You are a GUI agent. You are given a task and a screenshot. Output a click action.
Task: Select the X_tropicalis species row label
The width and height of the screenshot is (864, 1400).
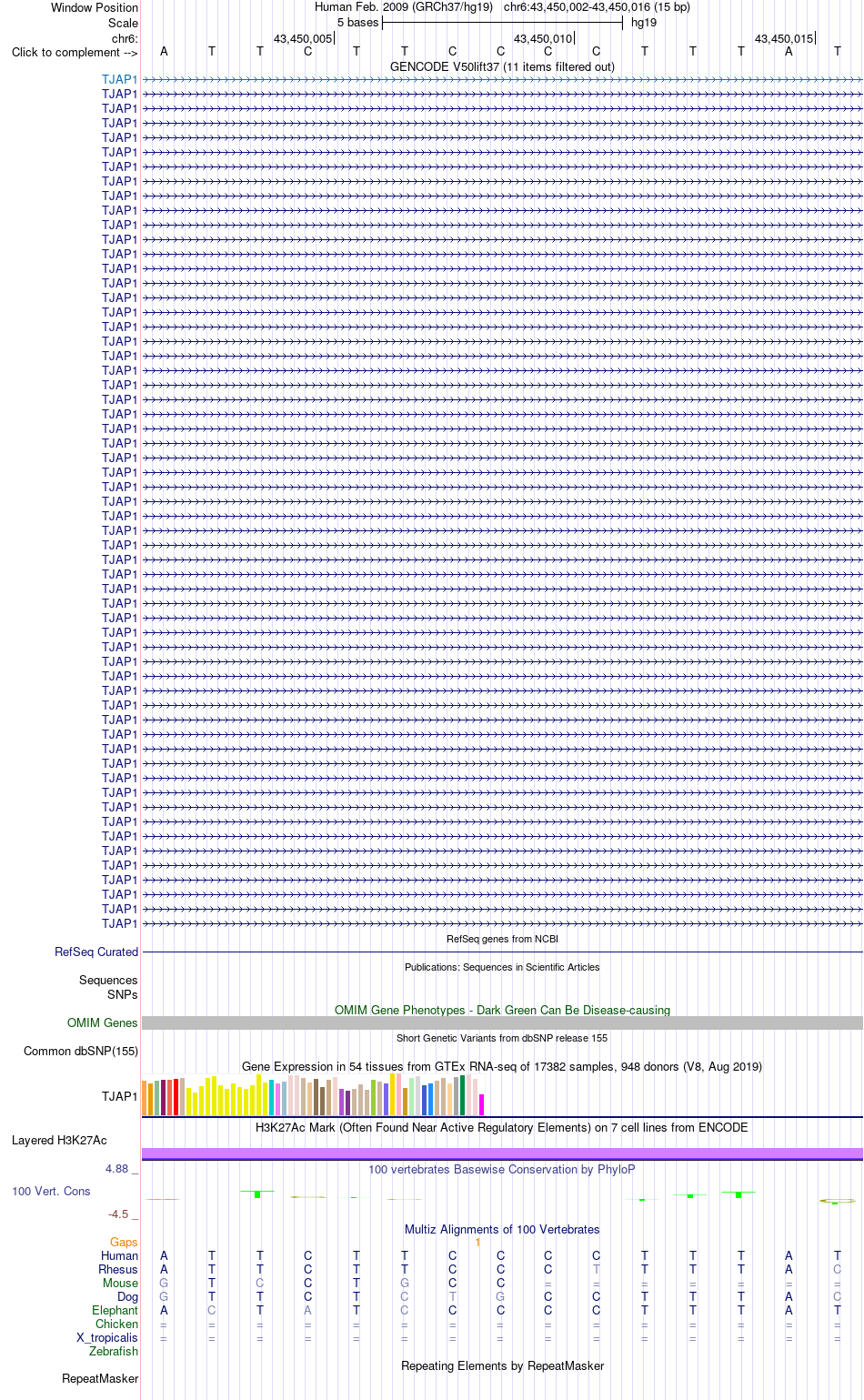pyautogui.click(x=107, y=1337)
